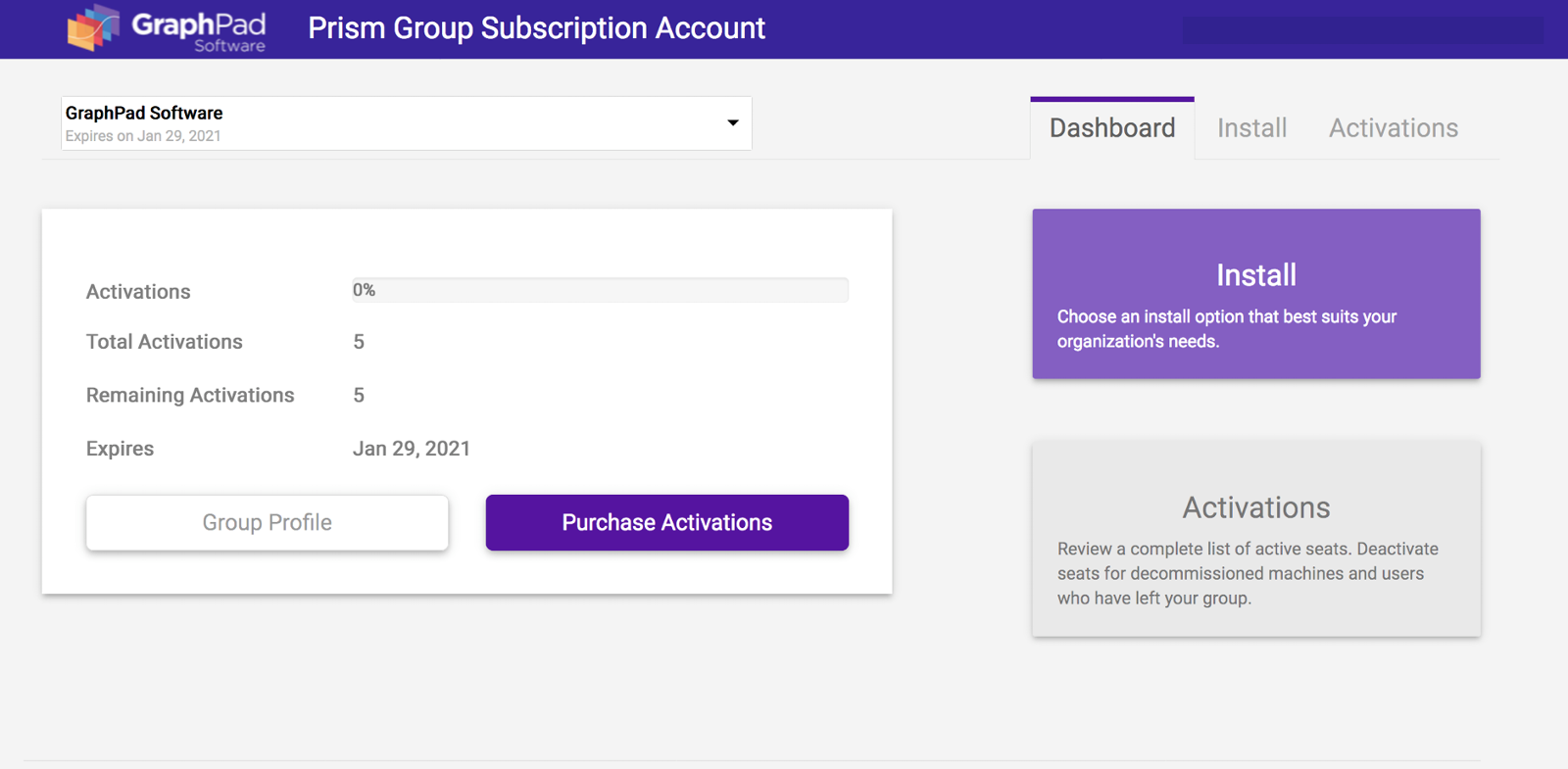Select the Jan 29, 2021 expiry value
The height and width of the screenshot is (769, 1568).
tap(411, 449)
